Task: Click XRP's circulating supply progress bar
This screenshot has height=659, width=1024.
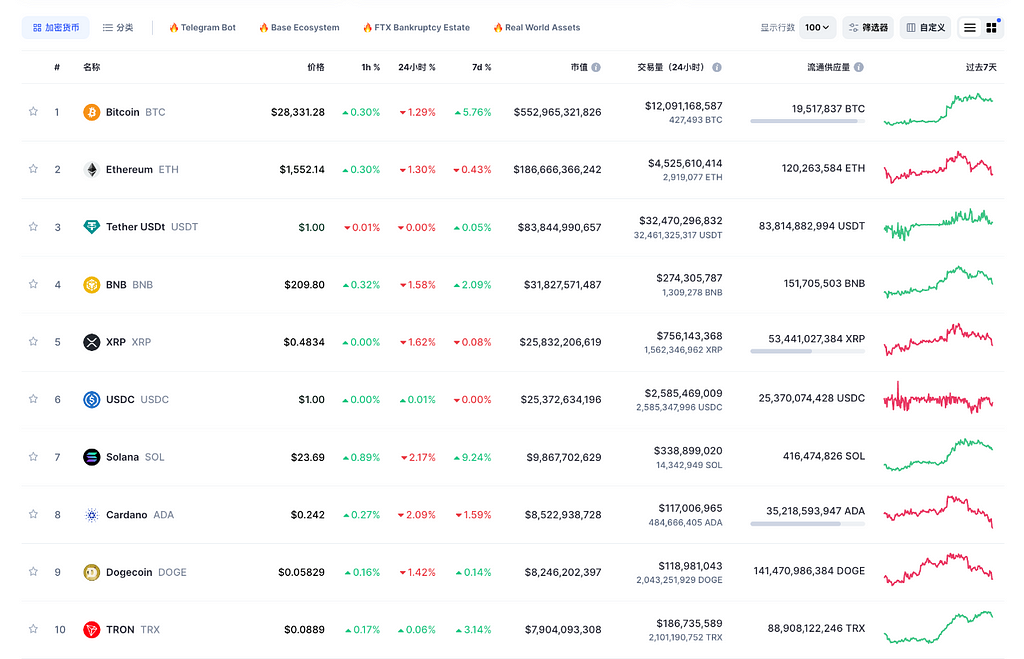Action: click(808, 351)
